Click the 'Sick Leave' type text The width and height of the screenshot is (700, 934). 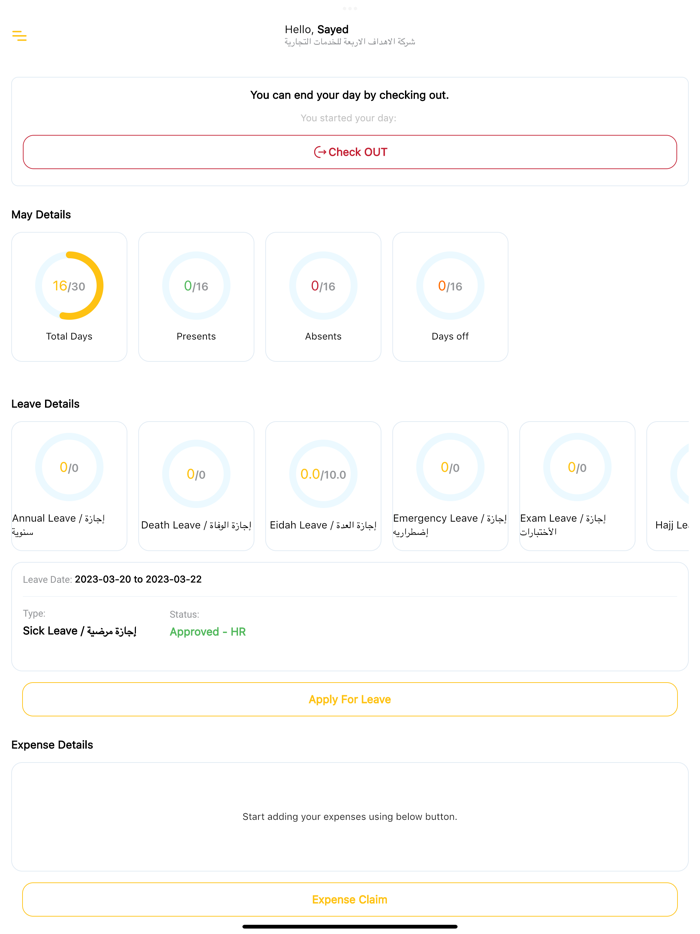click(80, 631)
